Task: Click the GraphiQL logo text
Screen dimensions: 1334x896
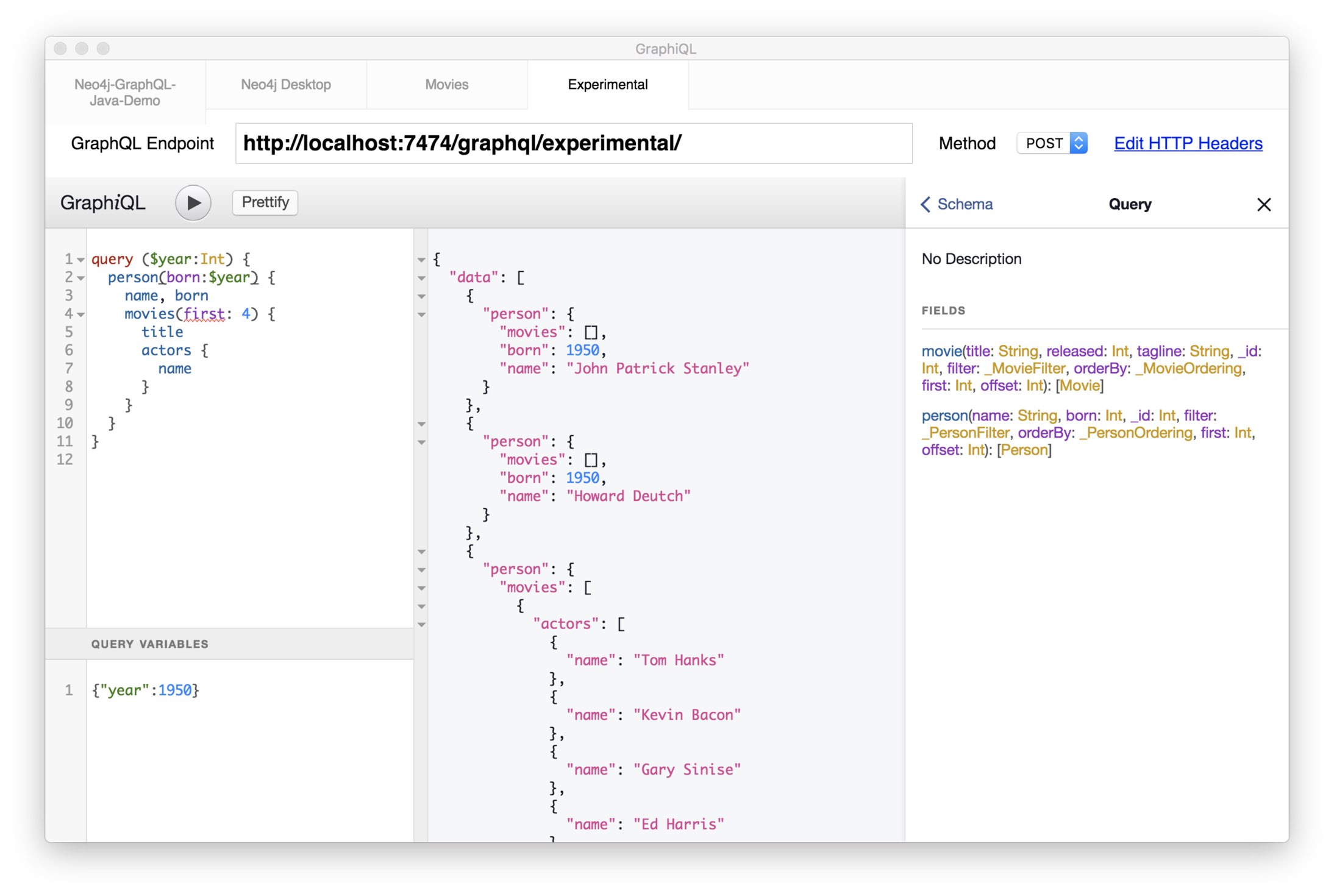Action: 102,203
